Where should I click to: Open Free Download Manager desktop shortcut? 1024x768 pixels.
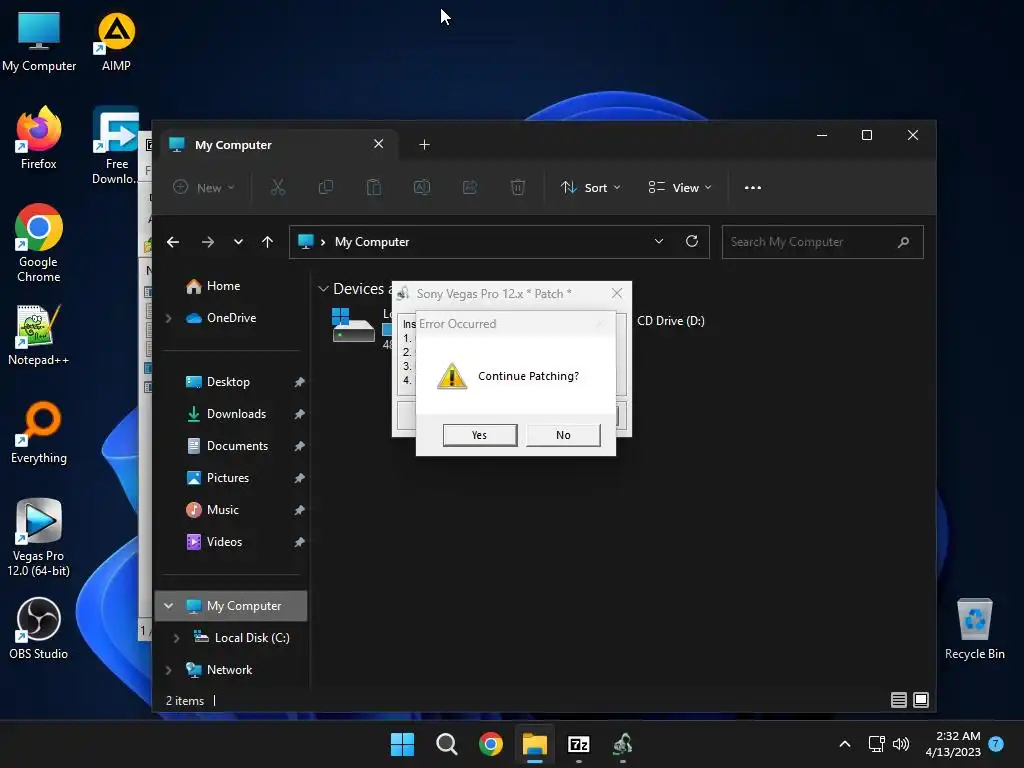click(116, 146)
